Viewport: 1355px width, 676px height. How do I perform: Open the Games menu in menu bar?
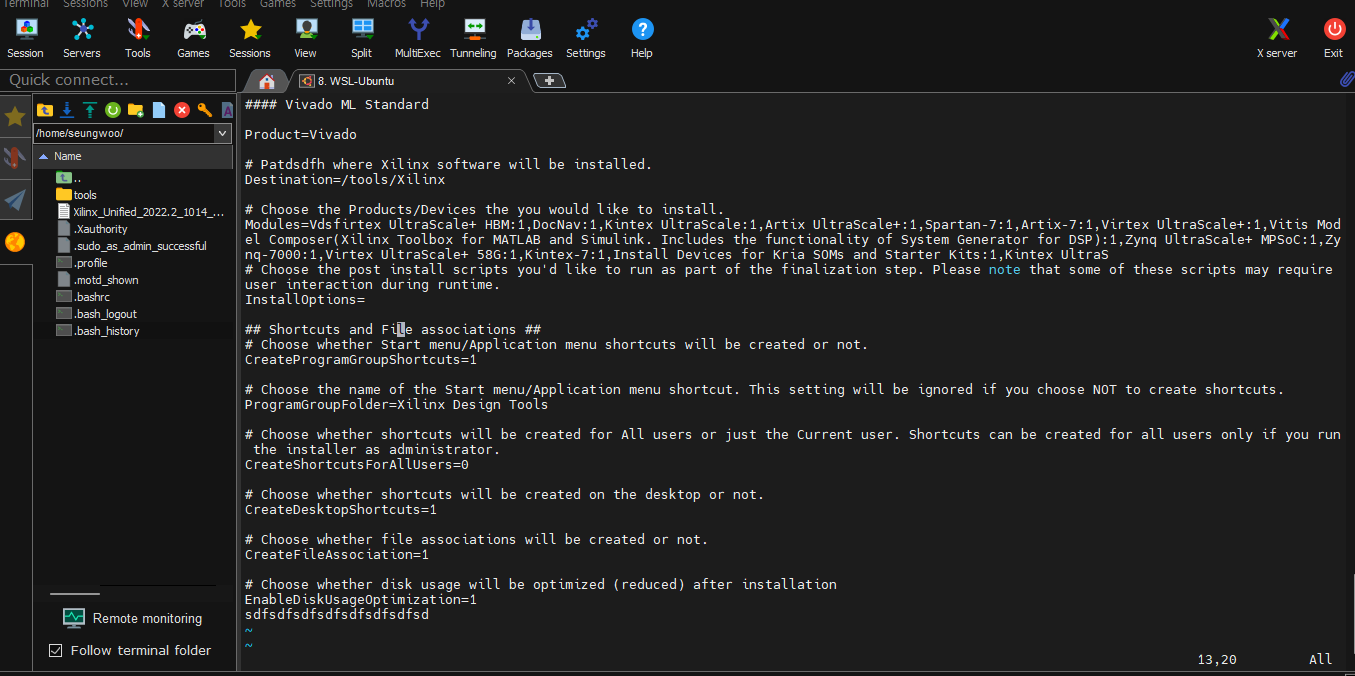277,4
